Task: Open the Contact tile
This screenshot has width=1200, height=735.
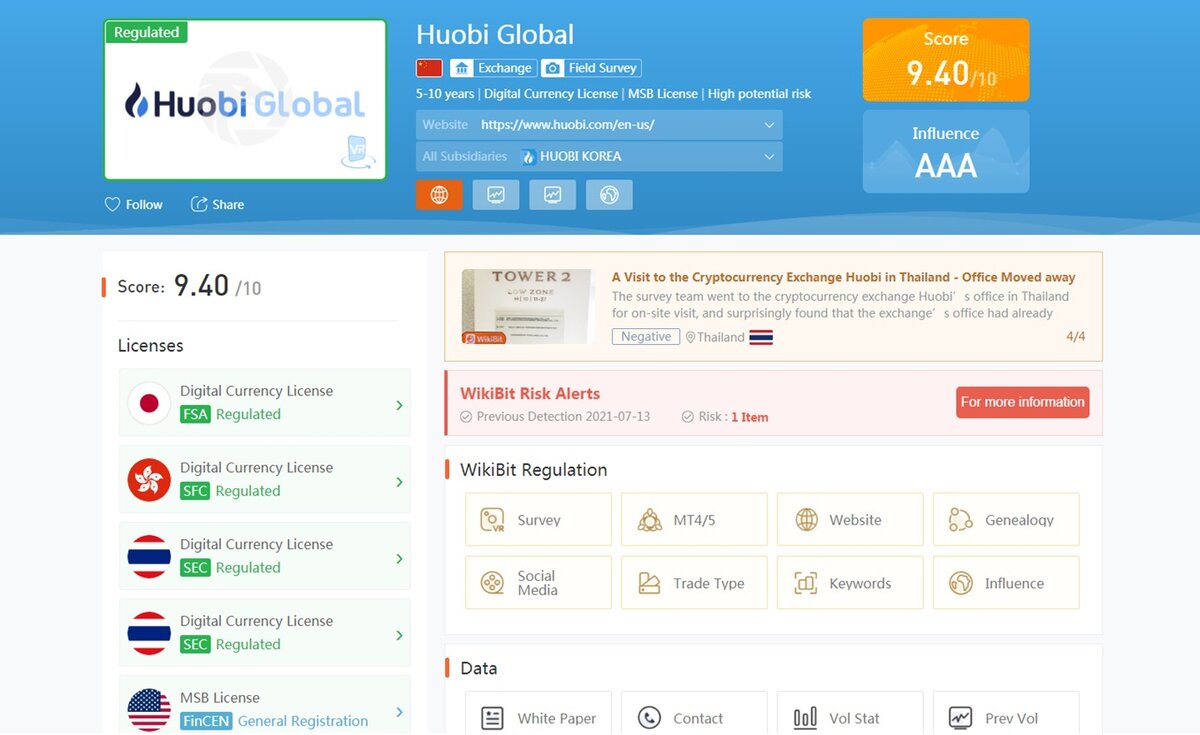Action: [694, 713]
